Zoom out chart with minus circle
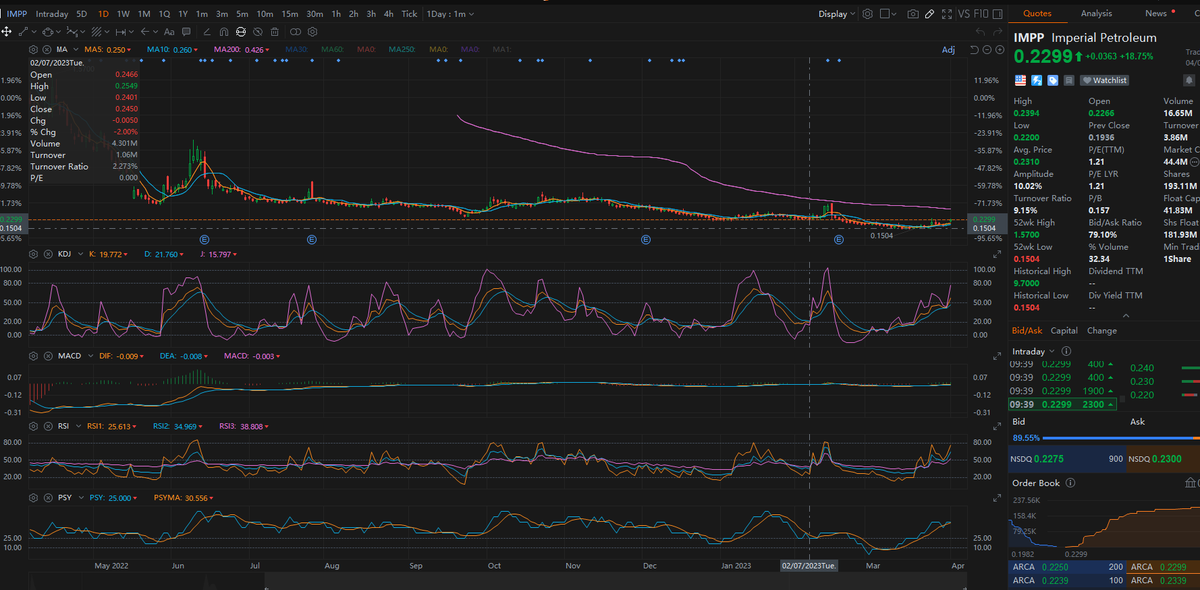The height and width of the screenshot is (590, 1200). pos(987,50)
